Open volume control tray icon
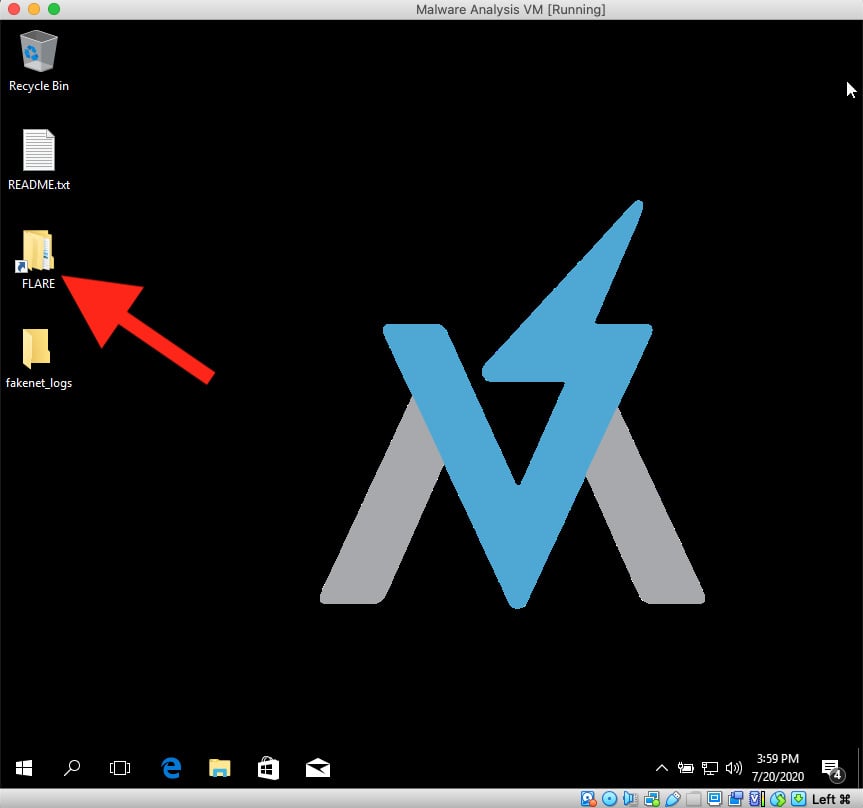Viewport: 863px width, 808px height. click(734, 768)
